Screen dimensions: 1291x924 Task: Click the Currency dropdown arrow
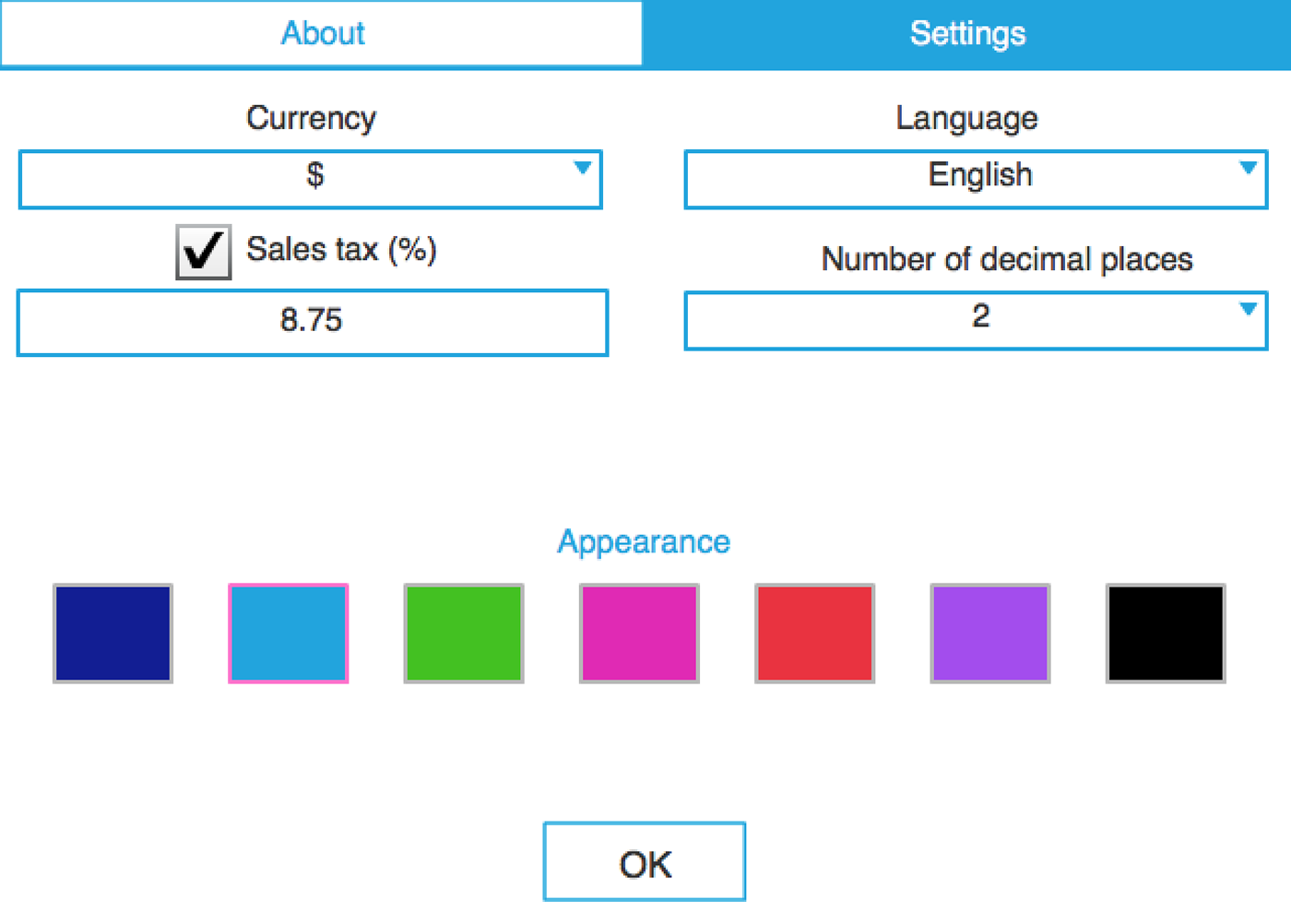pyautogui.click(x=582, y=168)
